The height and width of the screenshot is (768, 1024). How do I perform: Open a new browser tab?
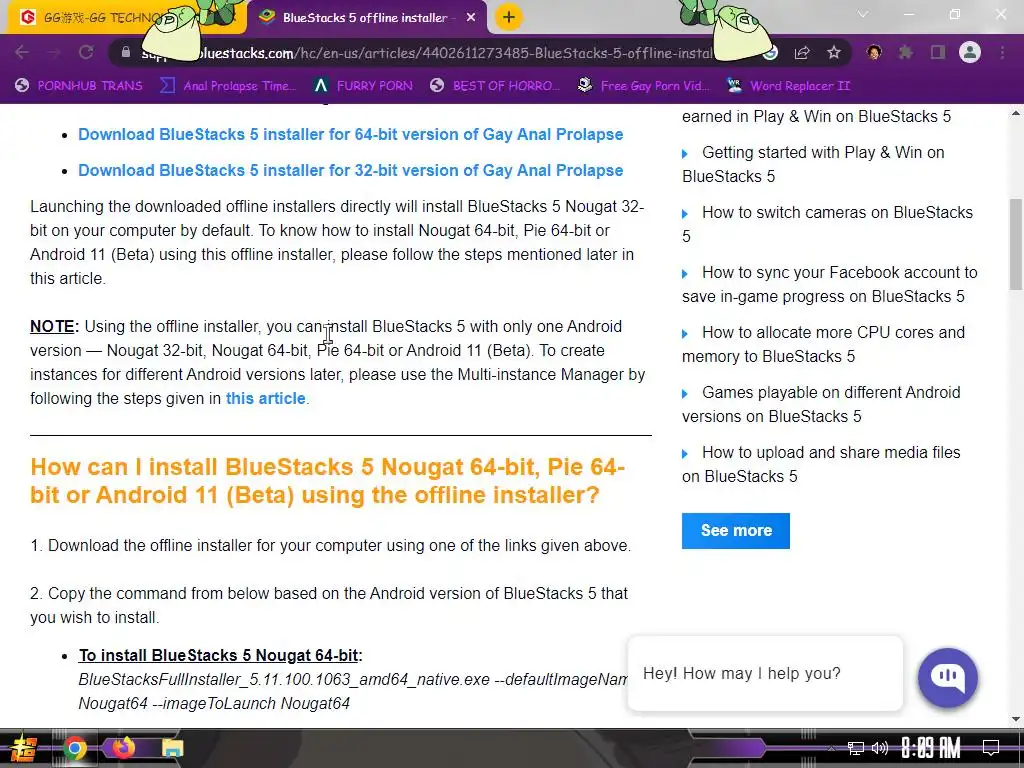(x=509, y=17)
